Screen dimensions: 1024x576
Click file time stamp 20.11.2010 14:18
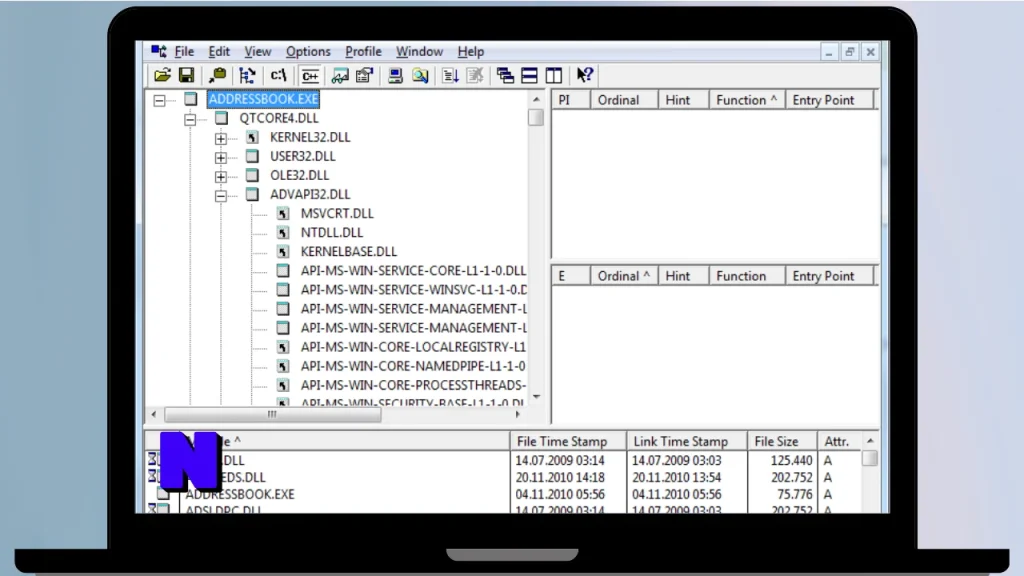(x=560, y=477)
